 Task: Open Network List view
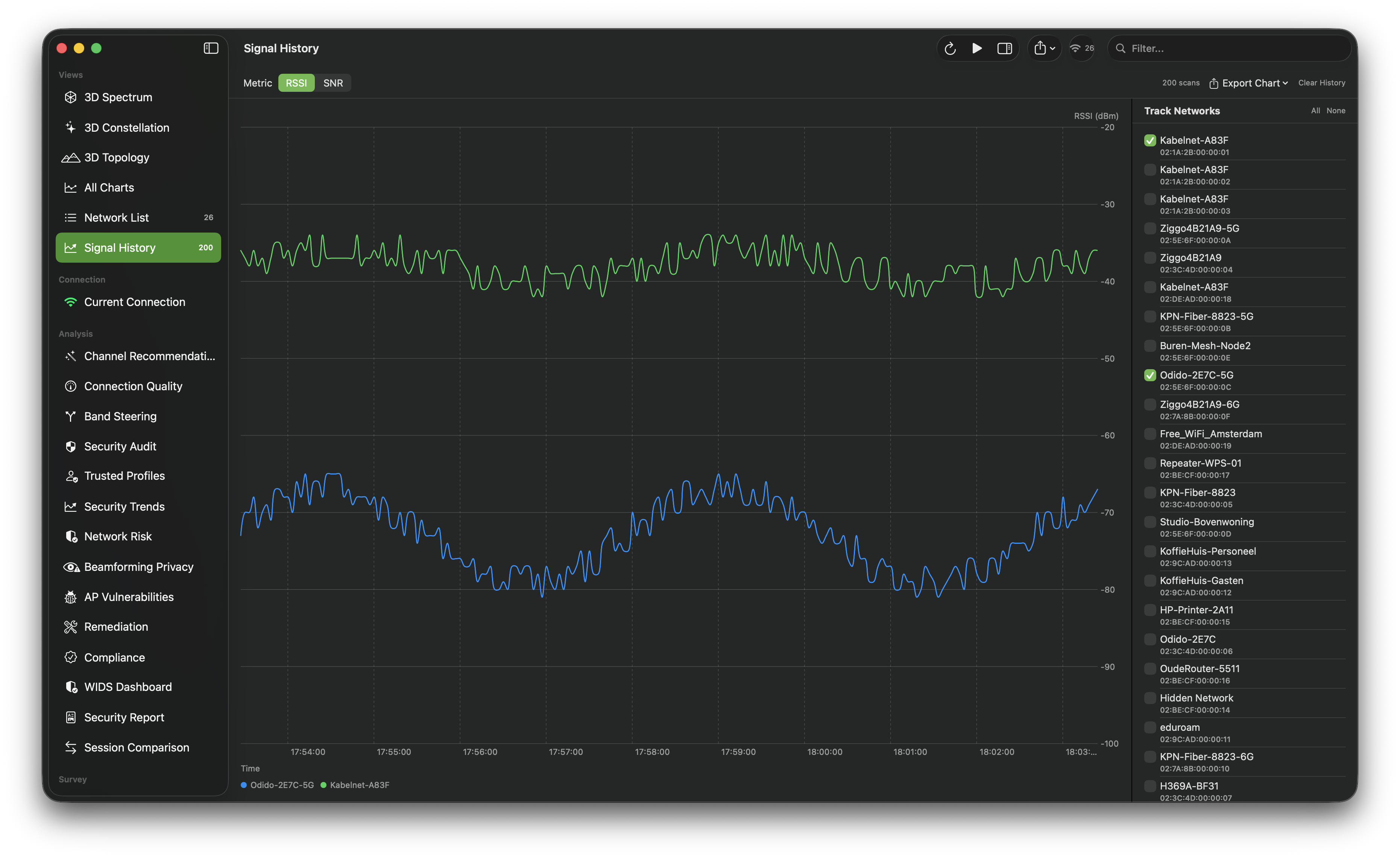[138, 218]
